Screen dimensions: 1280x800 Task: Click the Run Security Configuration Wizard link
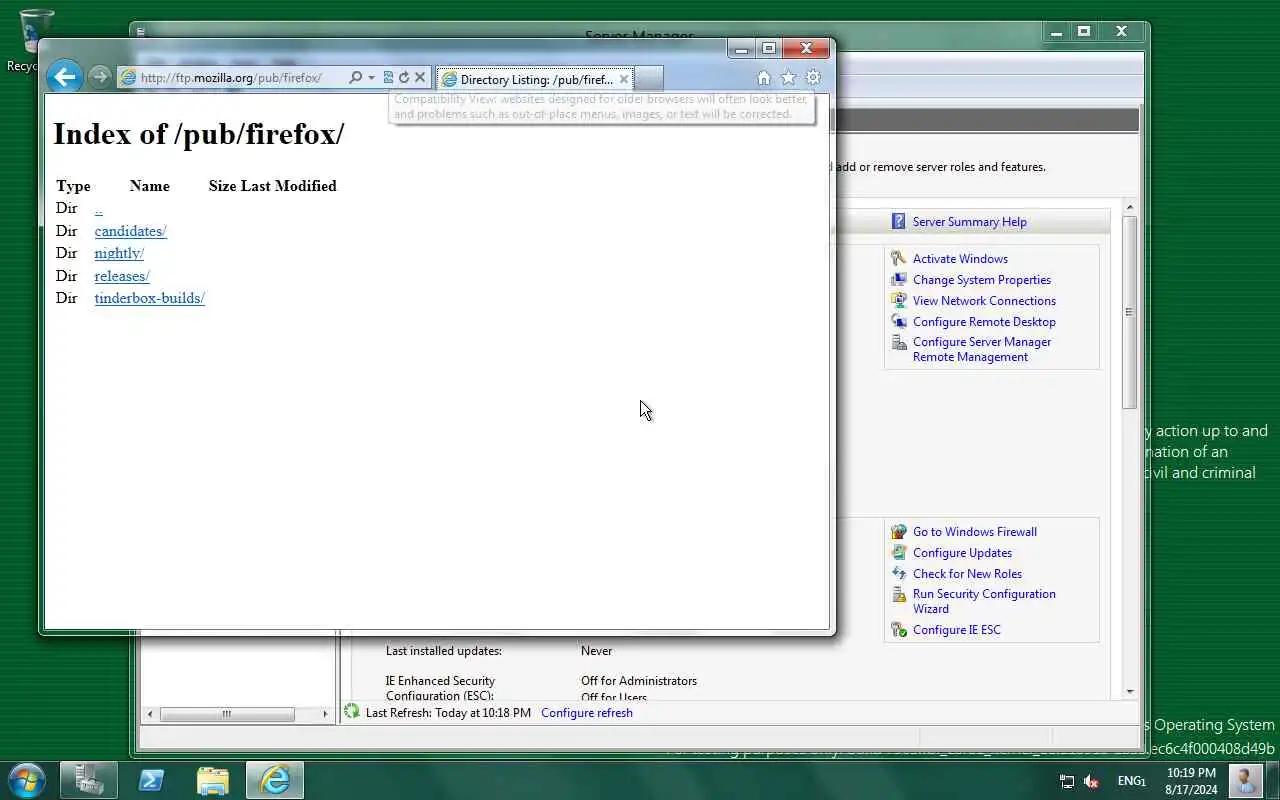tap(984, 601)
